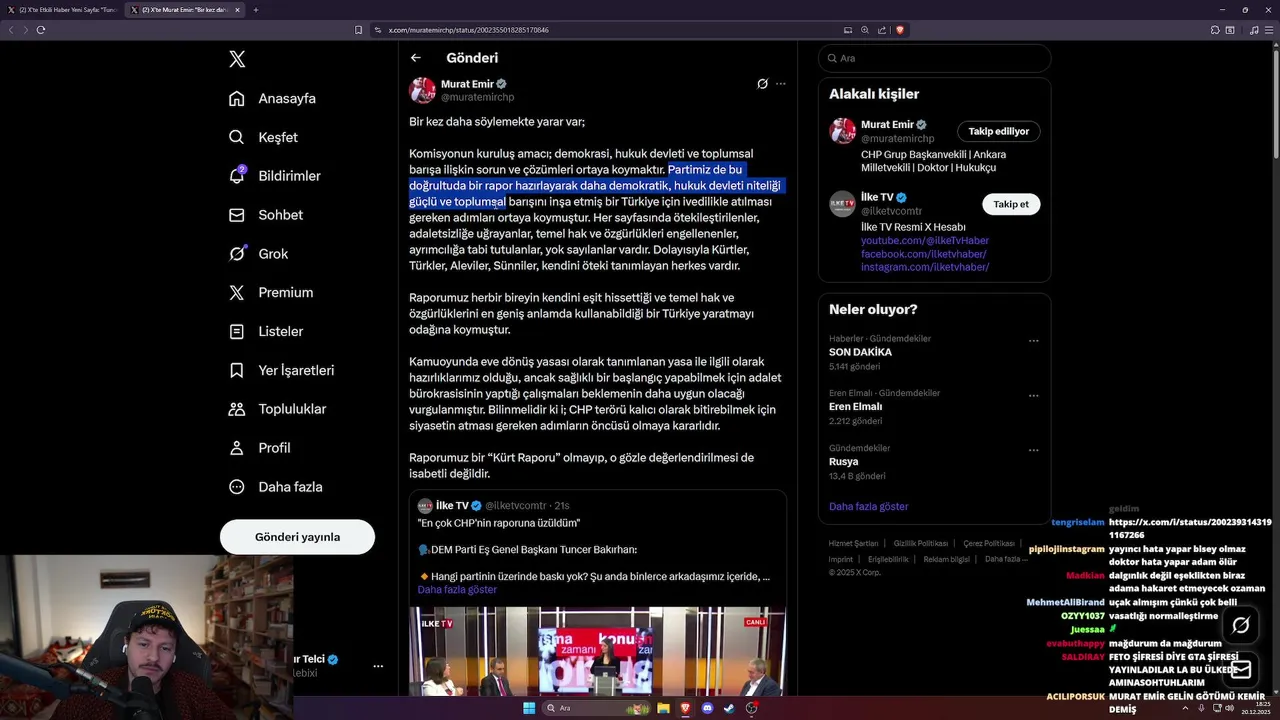Click the Listeler list icon
The image size is (1280, 720).
(237, 331)
